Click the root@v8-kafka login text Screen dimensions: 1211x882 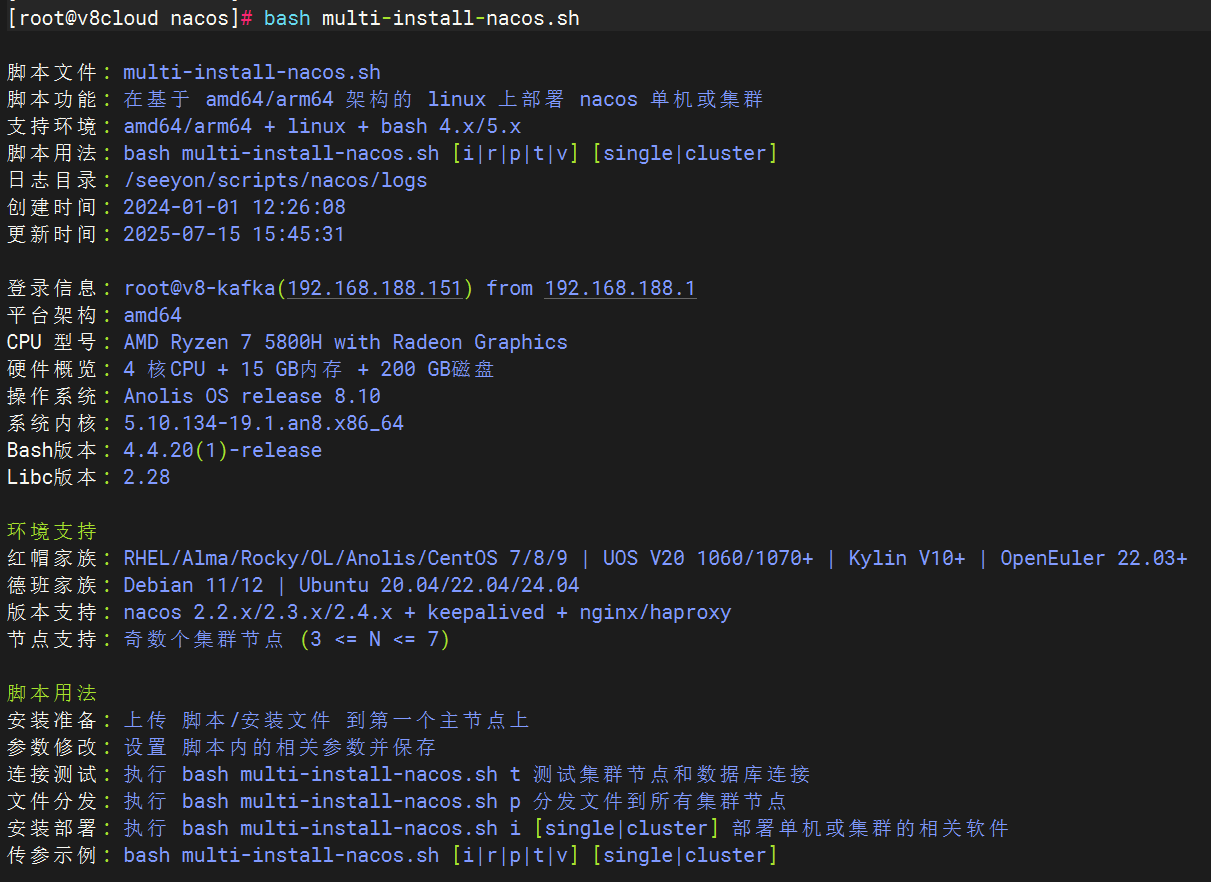point(199,288)
